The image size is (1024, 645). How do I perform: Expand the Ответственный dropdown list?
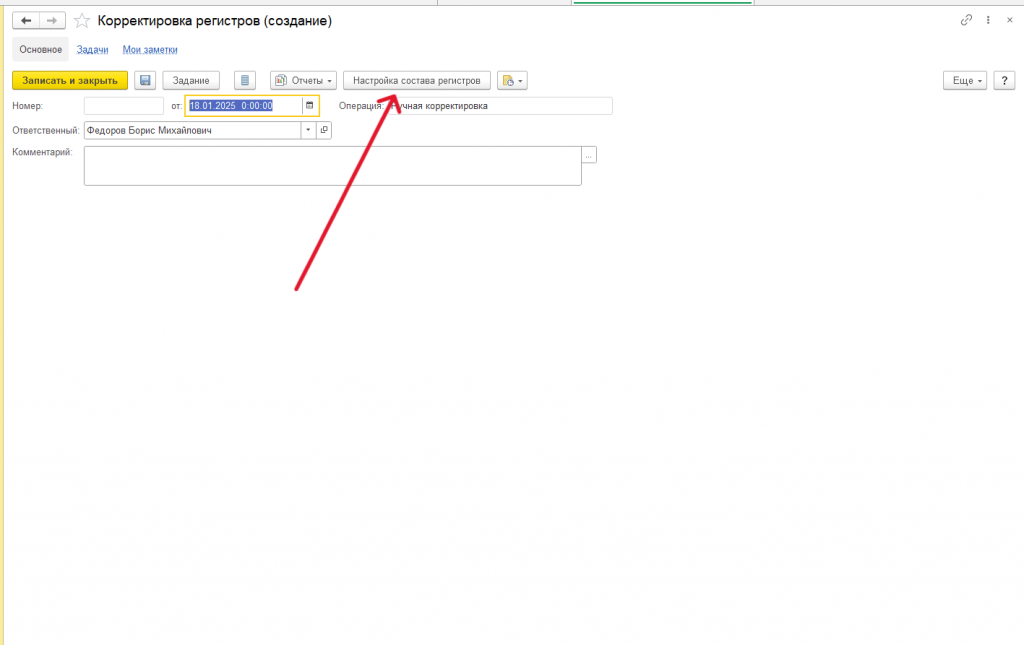click(308, 130)
